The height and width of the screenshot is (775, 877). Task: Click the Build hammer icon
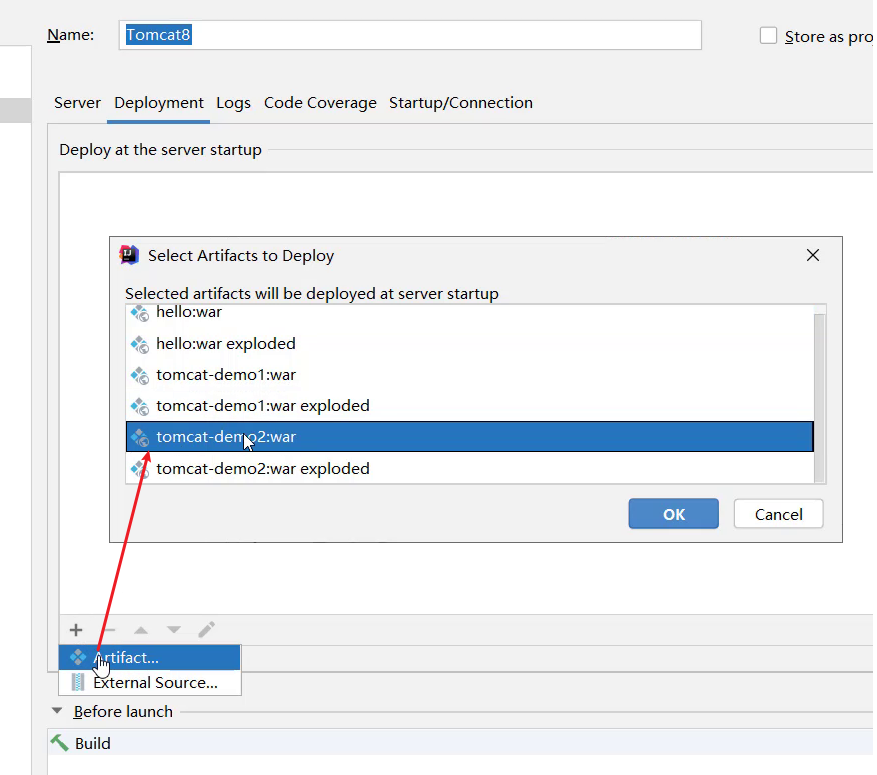[60, 743]
